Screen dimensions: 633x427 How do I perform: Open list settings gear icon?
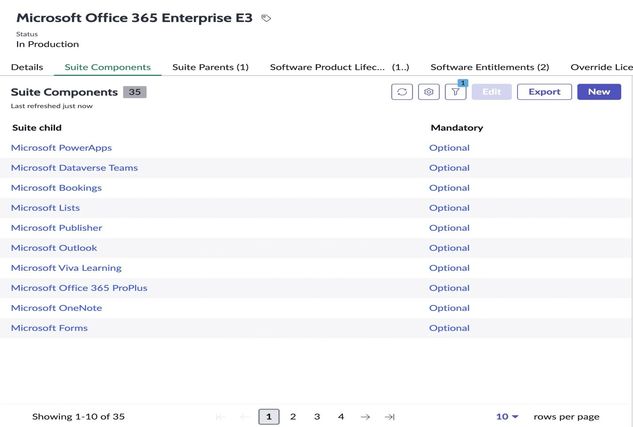[x=428, y=92]
